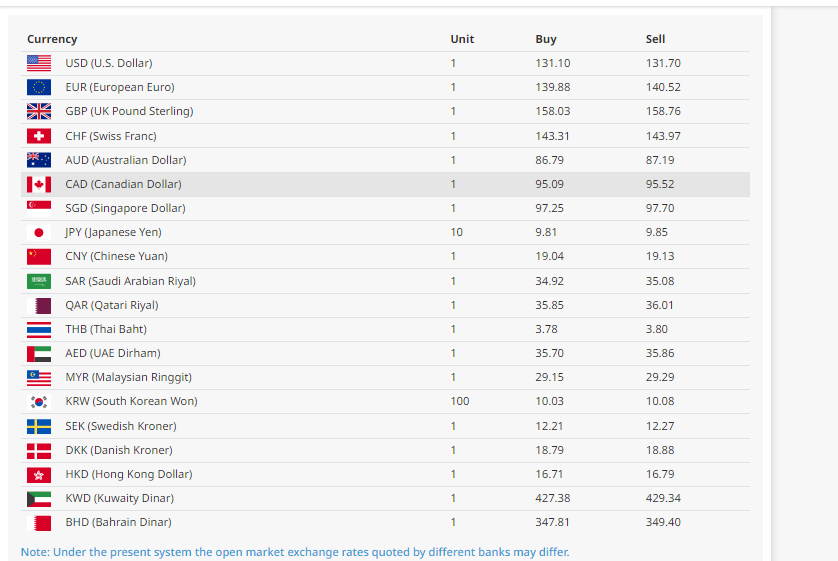Click the UK flag icon
This screenshot has height=561, width=838.
coord(39,111)
